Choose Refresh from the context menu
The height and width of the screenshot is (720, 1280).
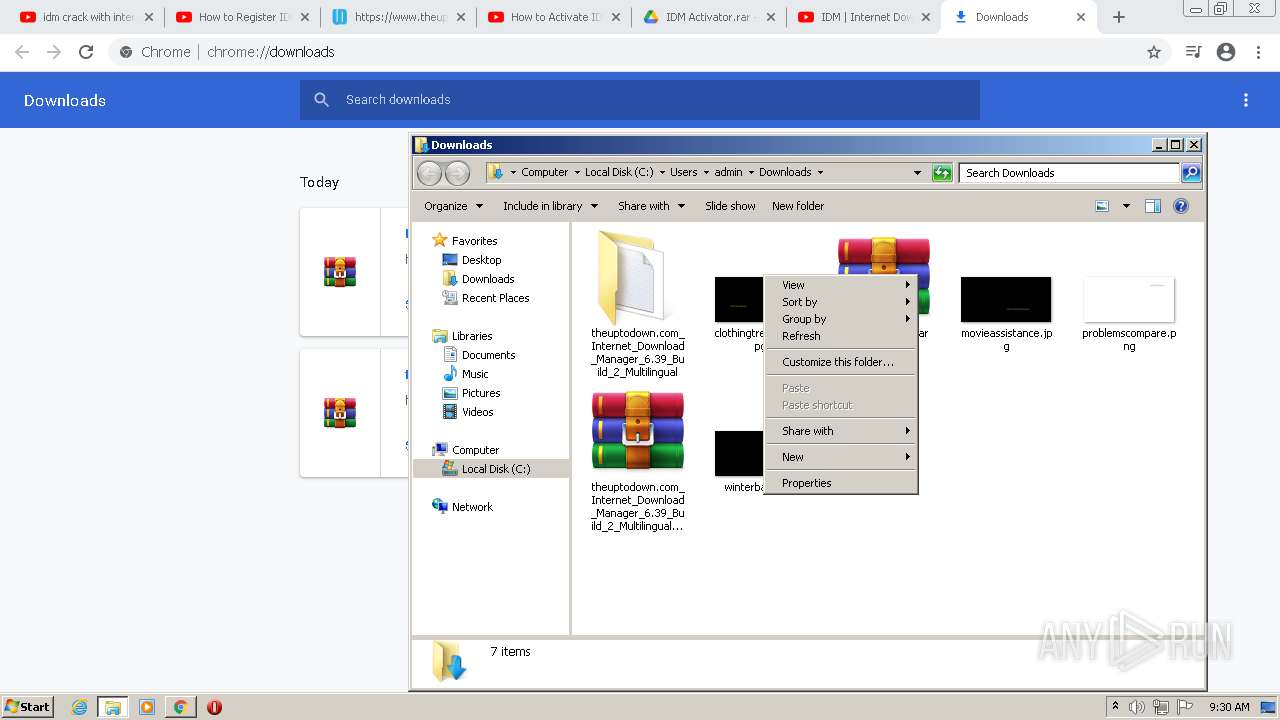pos(841,336)
